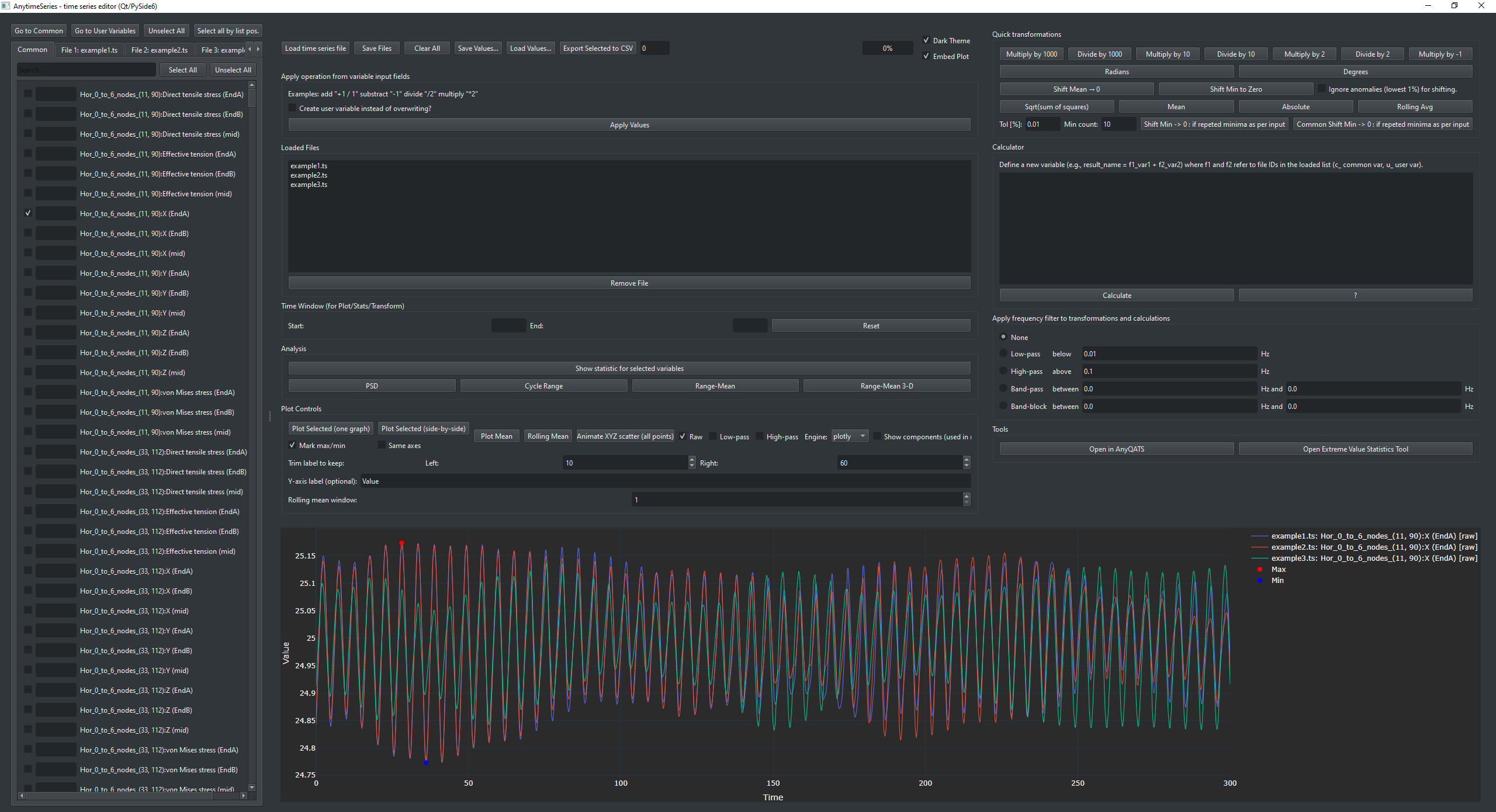Click the Range-Mean 3-D button
The height and width of the screenshot is (812, 1496).
(x=886, y=386)
